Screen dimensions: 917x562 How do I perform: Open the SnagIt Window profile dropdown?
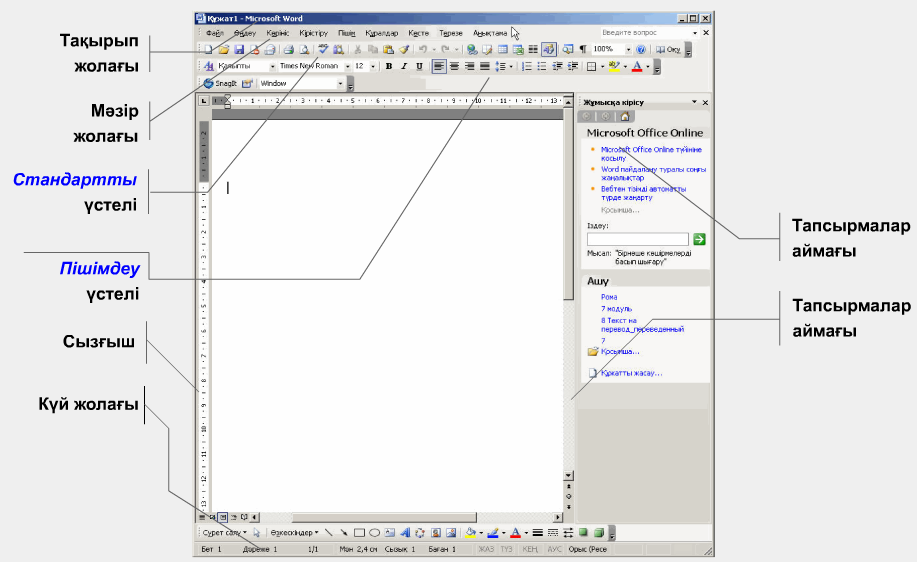[340, 84]
